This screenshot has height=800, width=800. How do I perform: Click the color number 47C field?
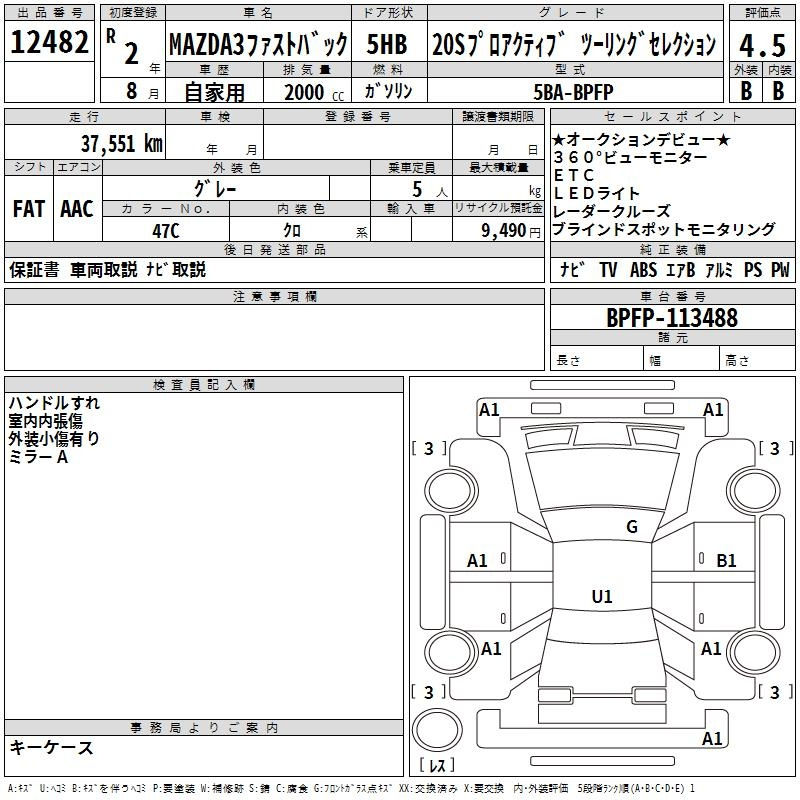[166, 230]
